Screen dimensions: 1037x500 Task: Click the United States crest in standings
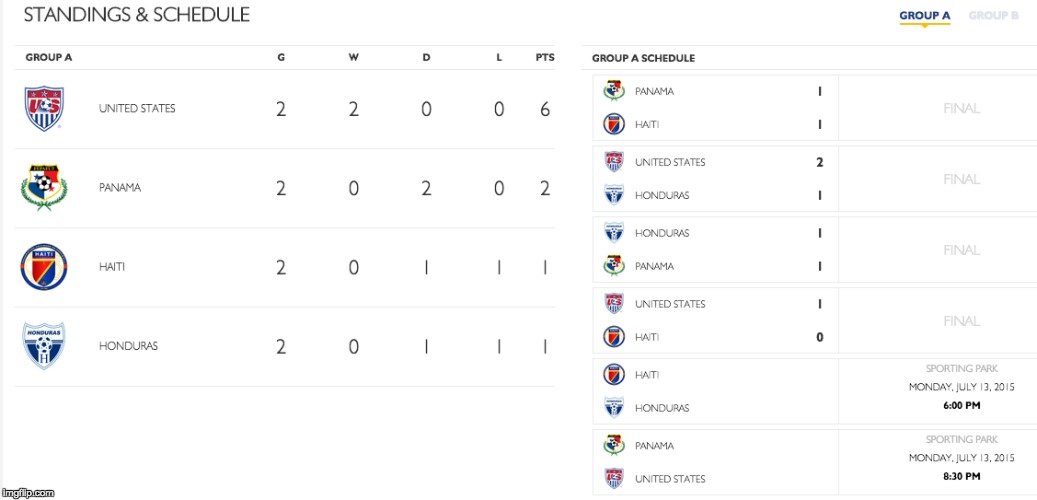tap(44, 108)
